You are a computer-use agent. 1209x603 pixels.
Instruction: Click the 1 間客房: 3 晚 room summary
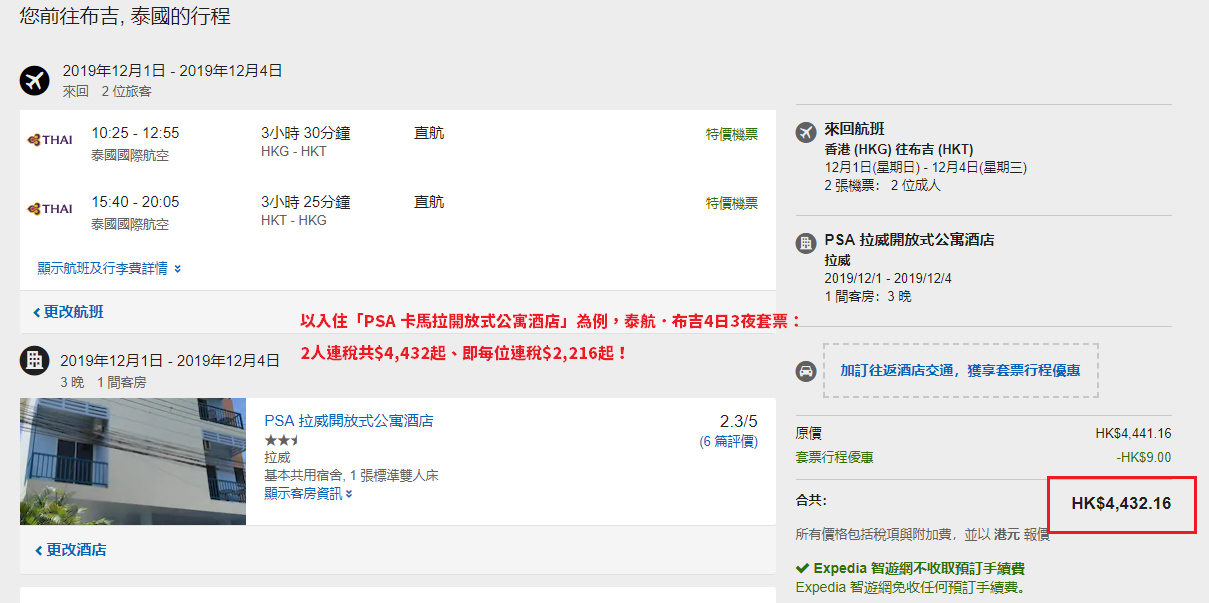pos(868,296)
